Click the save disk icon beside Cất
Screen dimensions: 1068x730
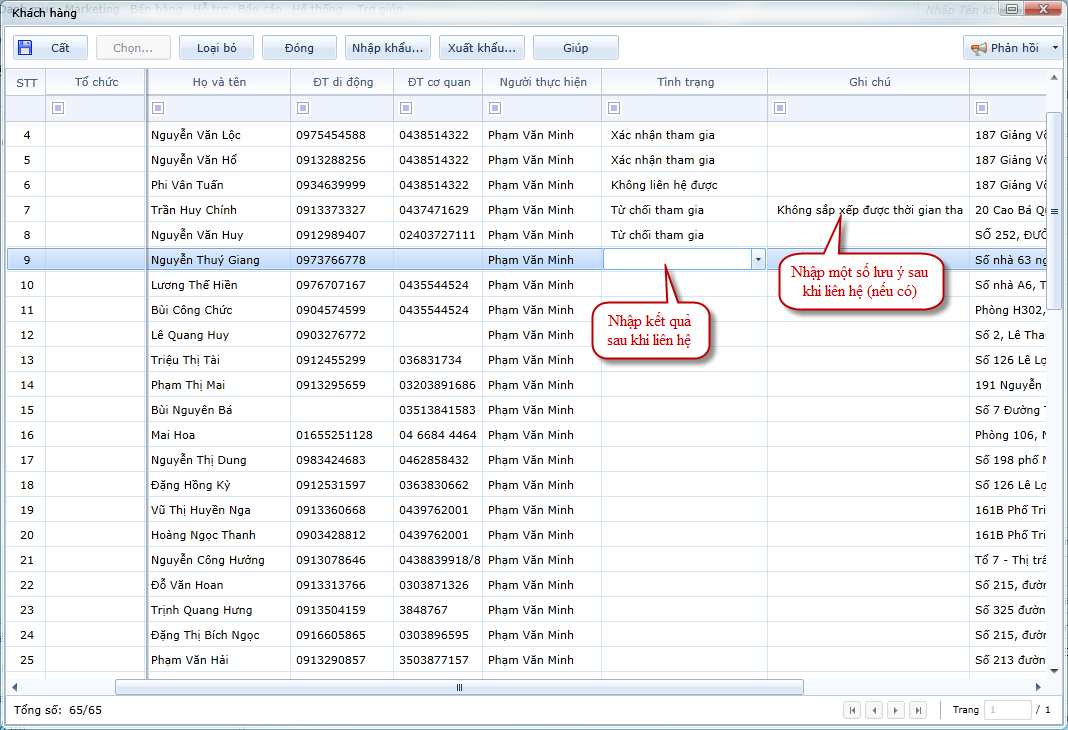click(x=25, y=48)
